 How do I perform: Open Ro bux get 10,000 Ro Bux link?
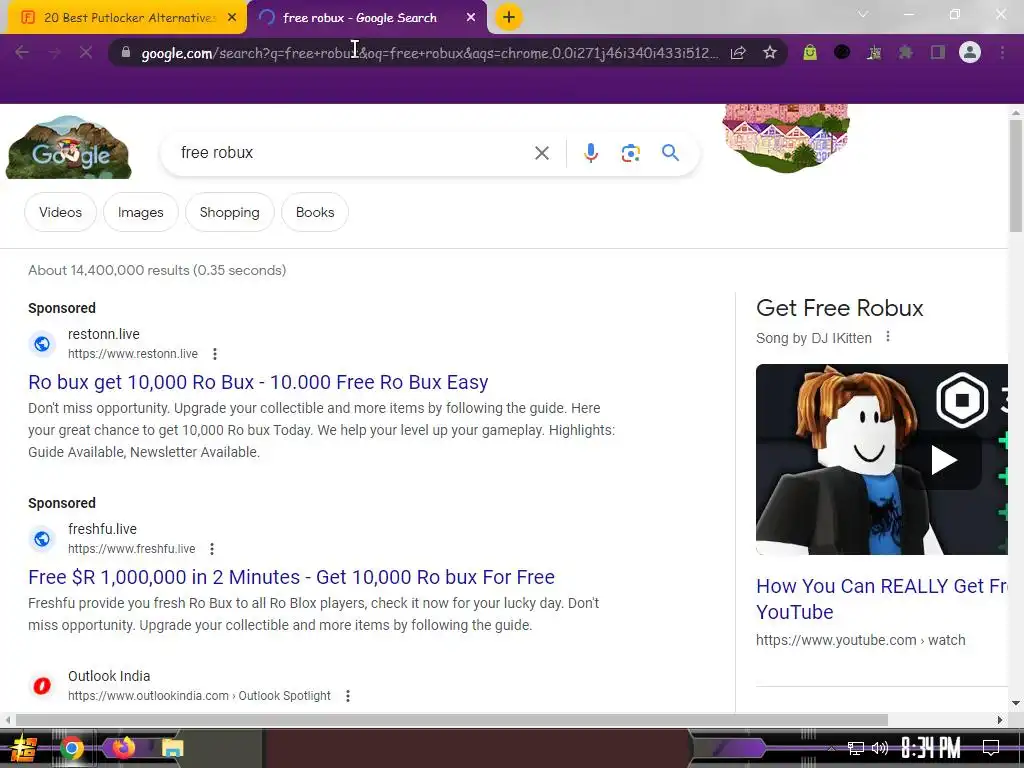tap(258, 382)
